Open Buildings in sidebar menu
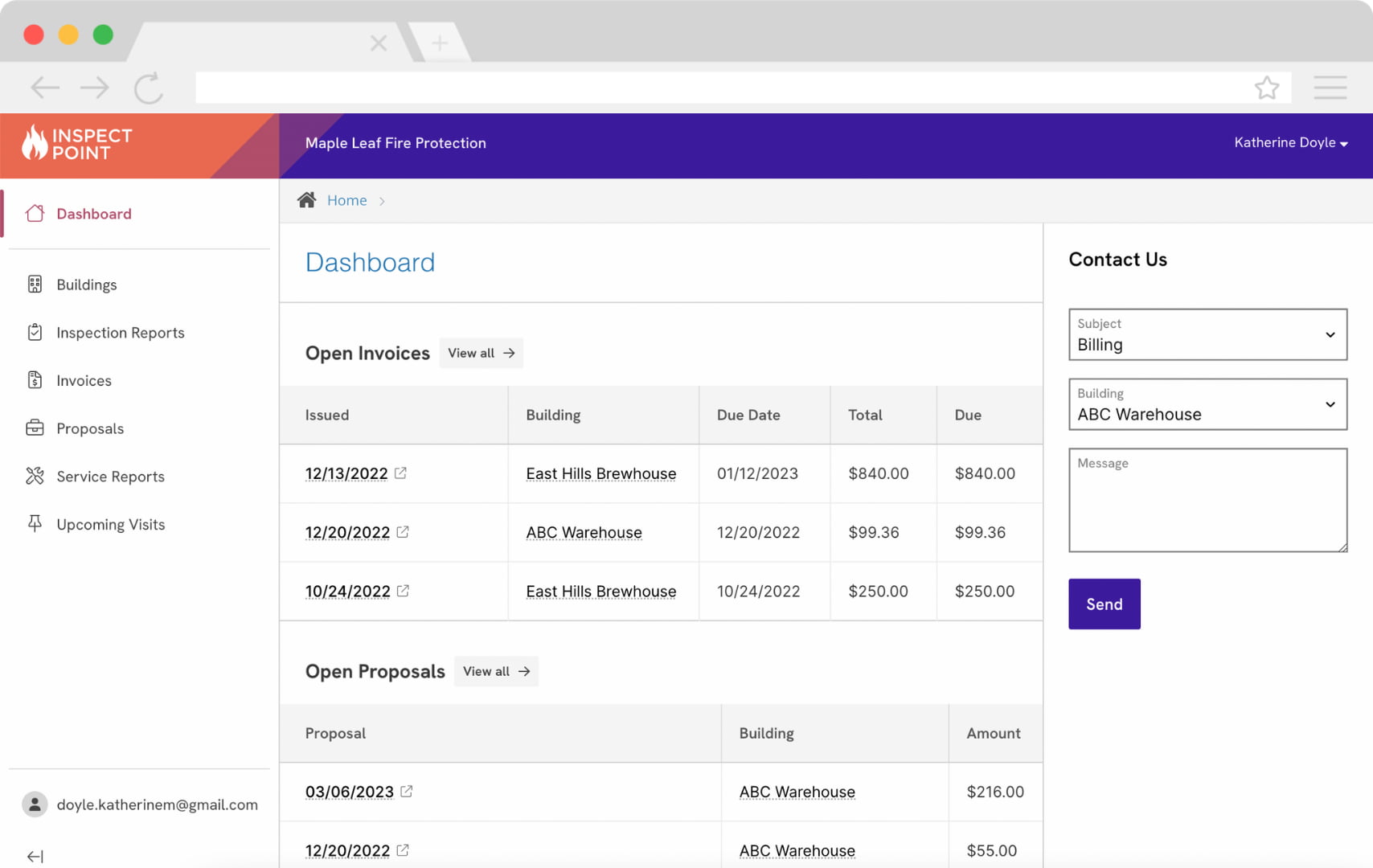This screenshot has width=1373, height=868. click(87, 285)
